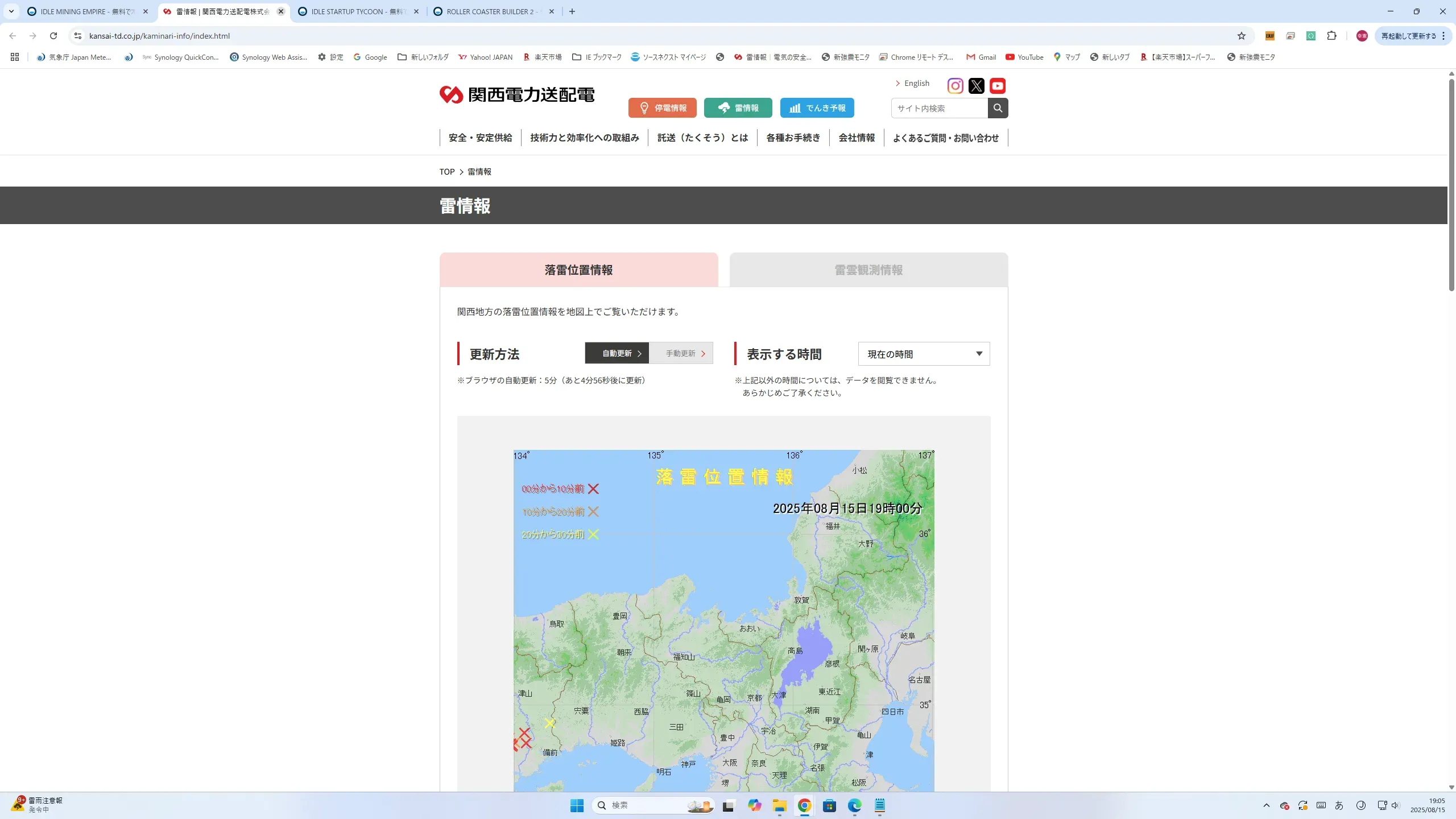Expand the 表示する時間 dropdown
1456x819 pixels.
coord(924,354)
